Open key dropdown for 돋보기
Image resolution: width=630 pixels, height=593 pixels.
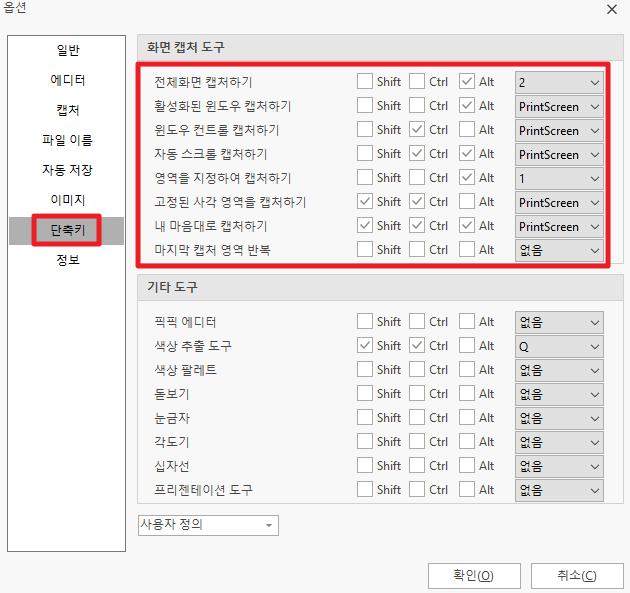click(x=559, y=394)
